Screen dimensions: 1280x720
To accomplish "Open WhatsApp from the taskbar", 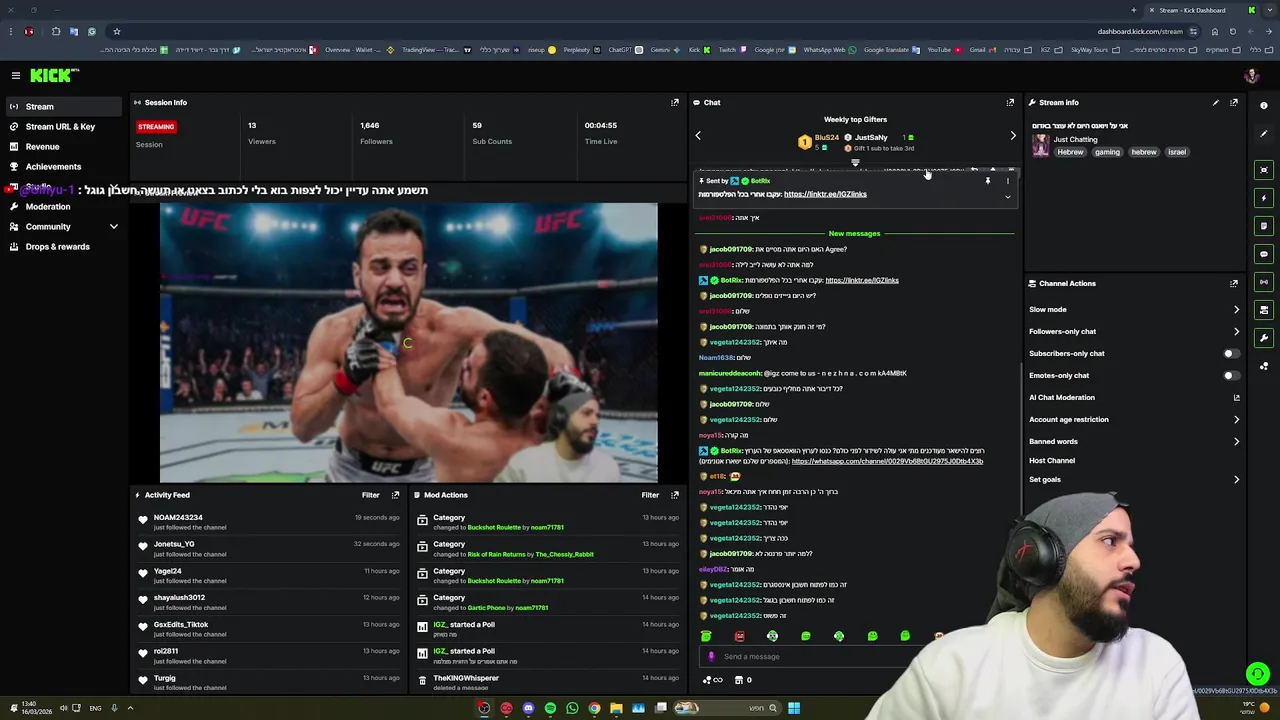I will tap(572, 708).
